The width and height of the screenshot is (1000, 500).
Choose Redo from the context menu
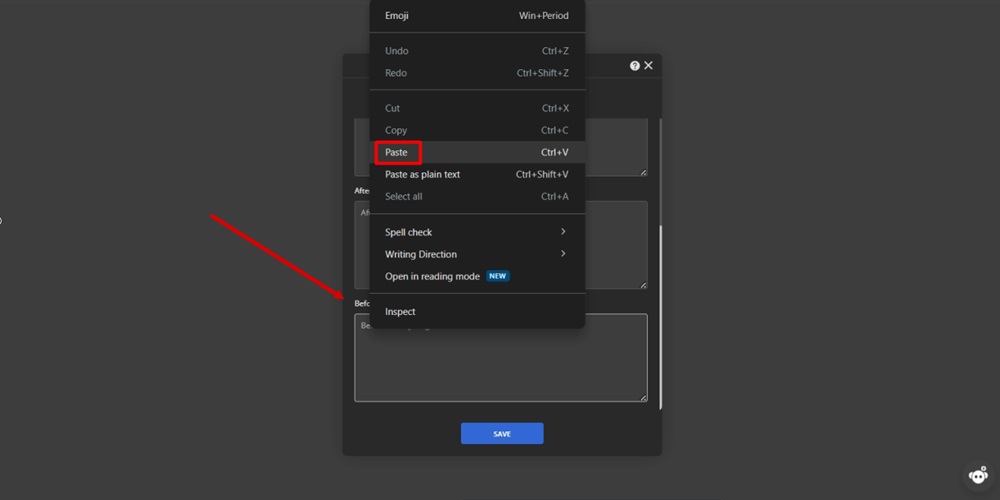[x=477, y=73]
